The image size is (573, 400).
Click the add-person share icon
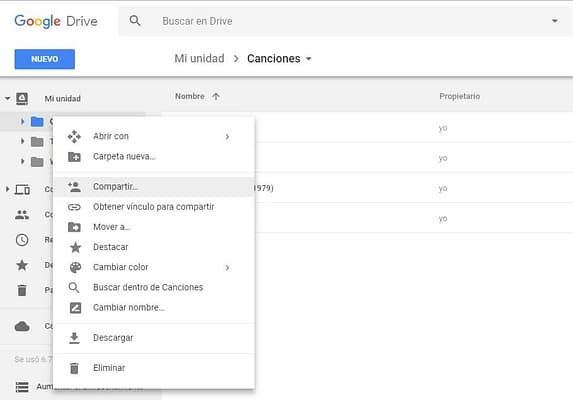pos(74,187)
